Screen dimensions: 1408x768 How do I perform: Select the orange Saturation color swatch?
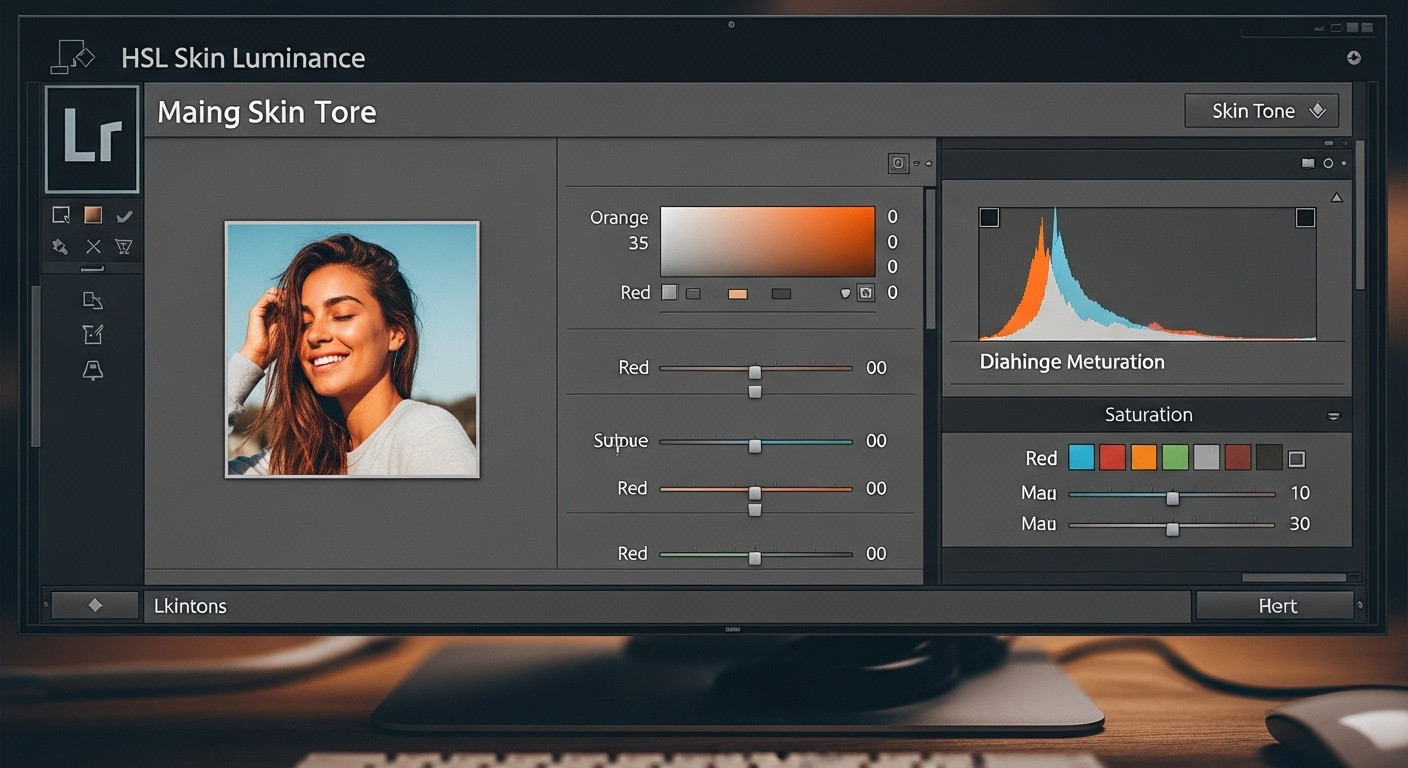click(1144, 458)
